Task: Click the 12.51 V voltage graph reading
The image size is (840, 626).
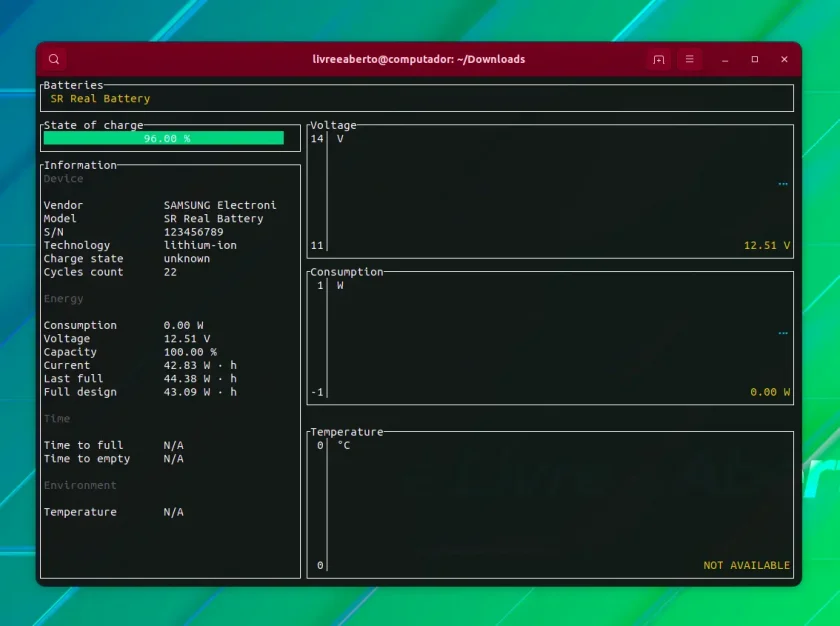Action: 767,245
